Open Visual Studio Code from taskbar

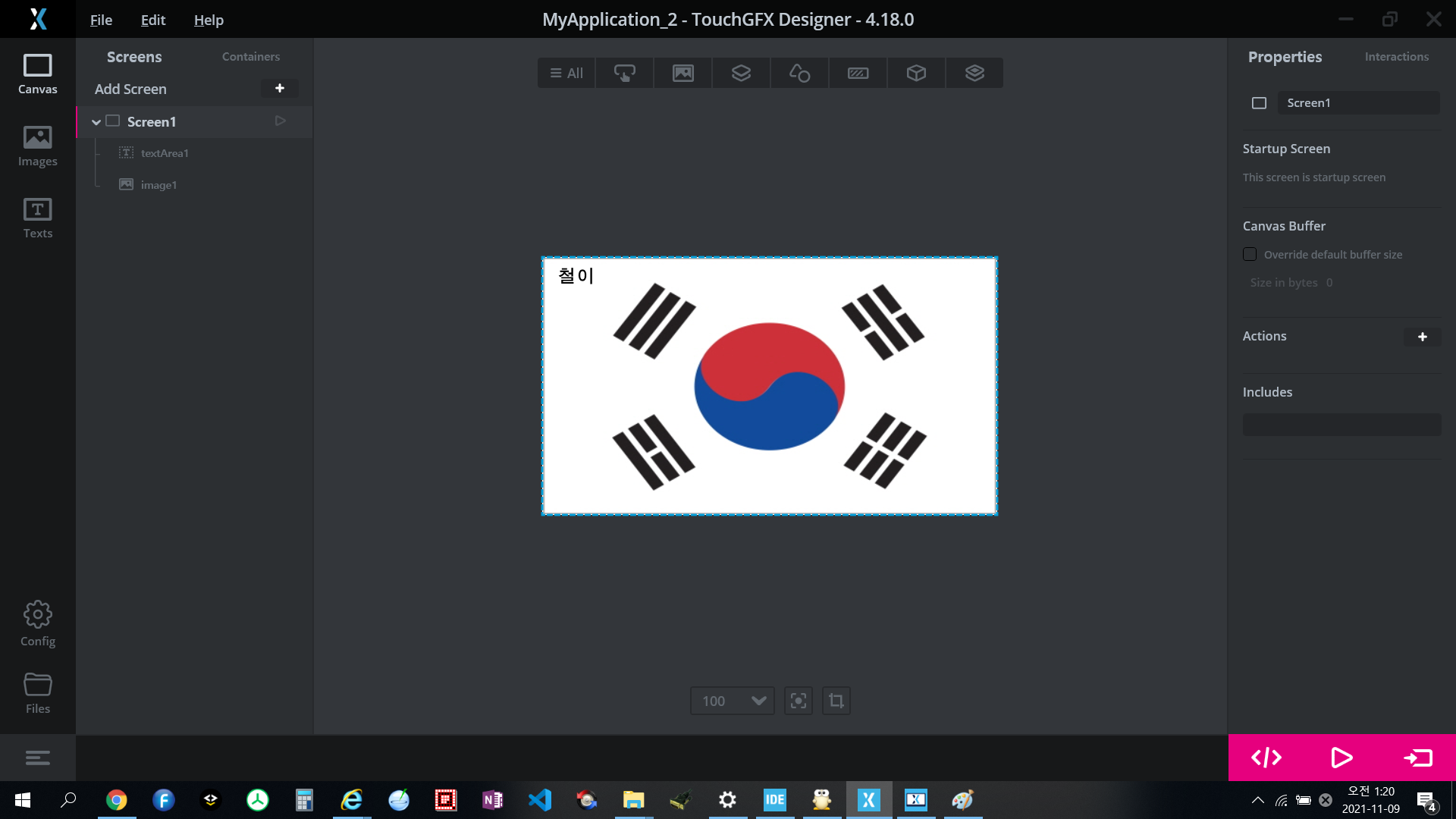(540, 800)
